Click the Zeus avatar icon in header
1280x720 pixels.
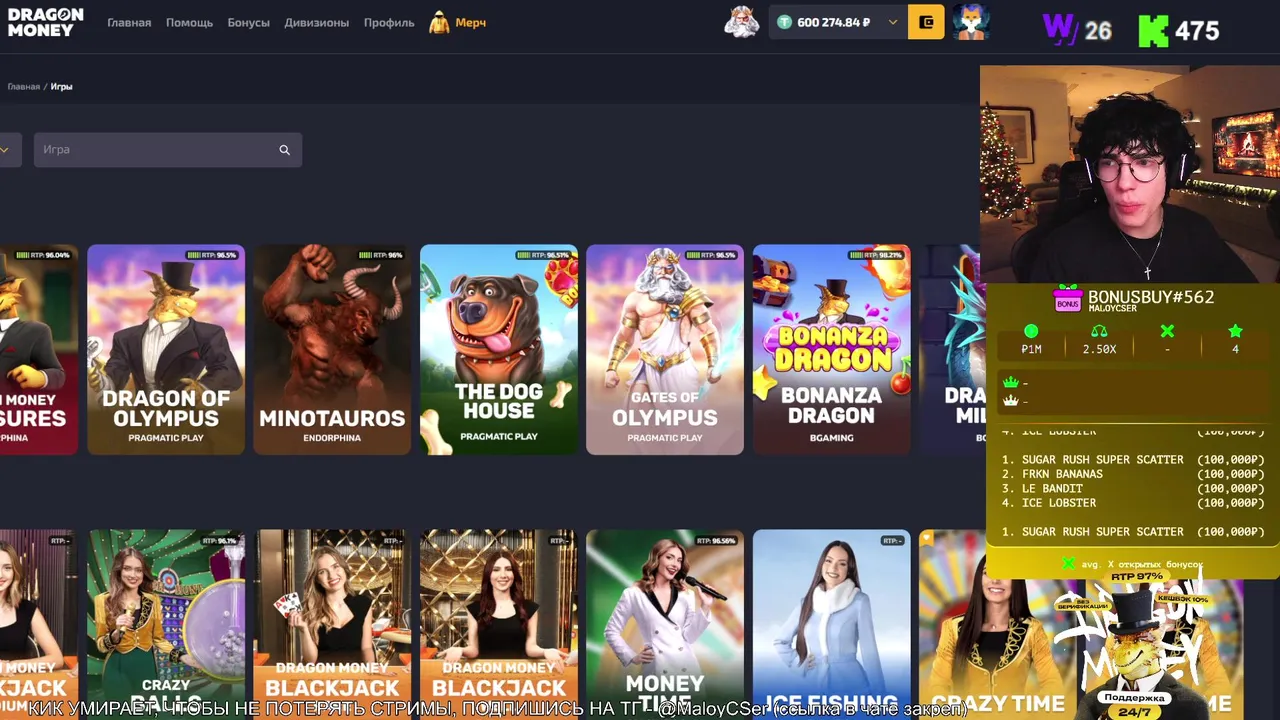tap(741, 22)
